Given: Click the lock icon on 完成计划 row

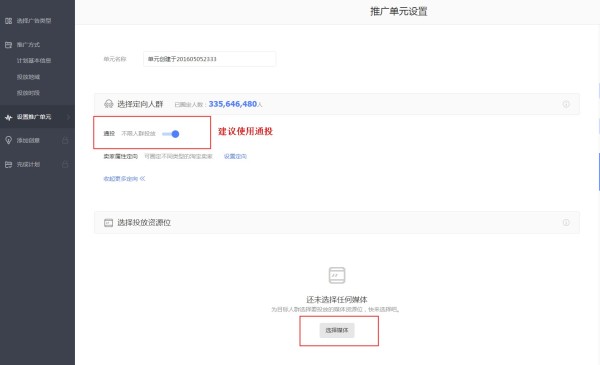Looking at the screenshot, I should point(65,164).
